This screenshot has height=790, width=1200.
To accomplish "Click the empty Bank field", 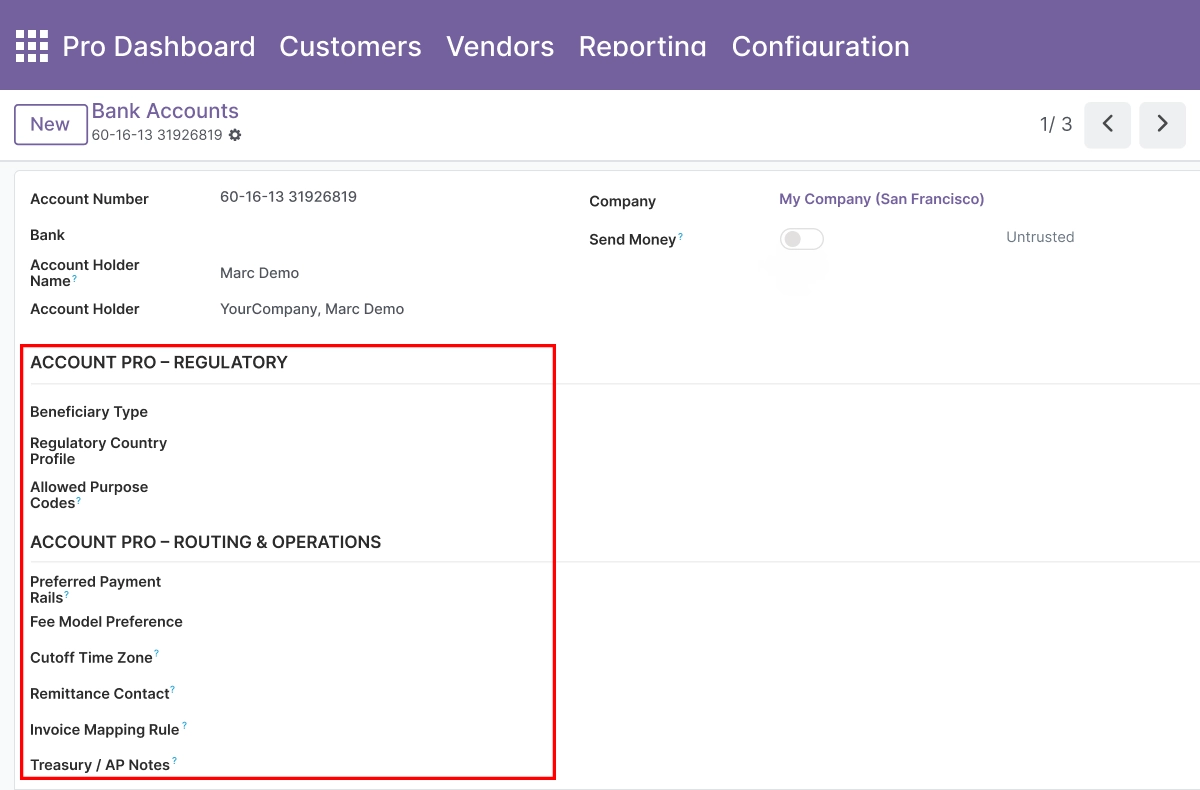I will click(x=385, y=235).
